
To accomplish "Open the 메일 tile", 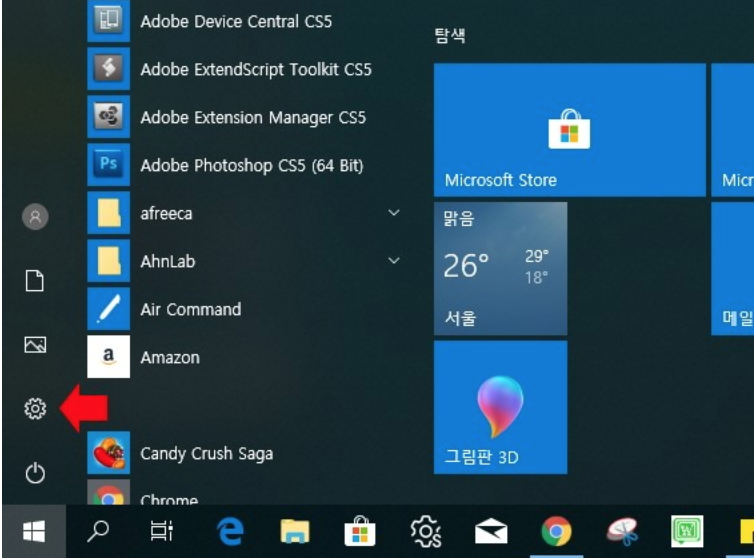I will (732, 269).
